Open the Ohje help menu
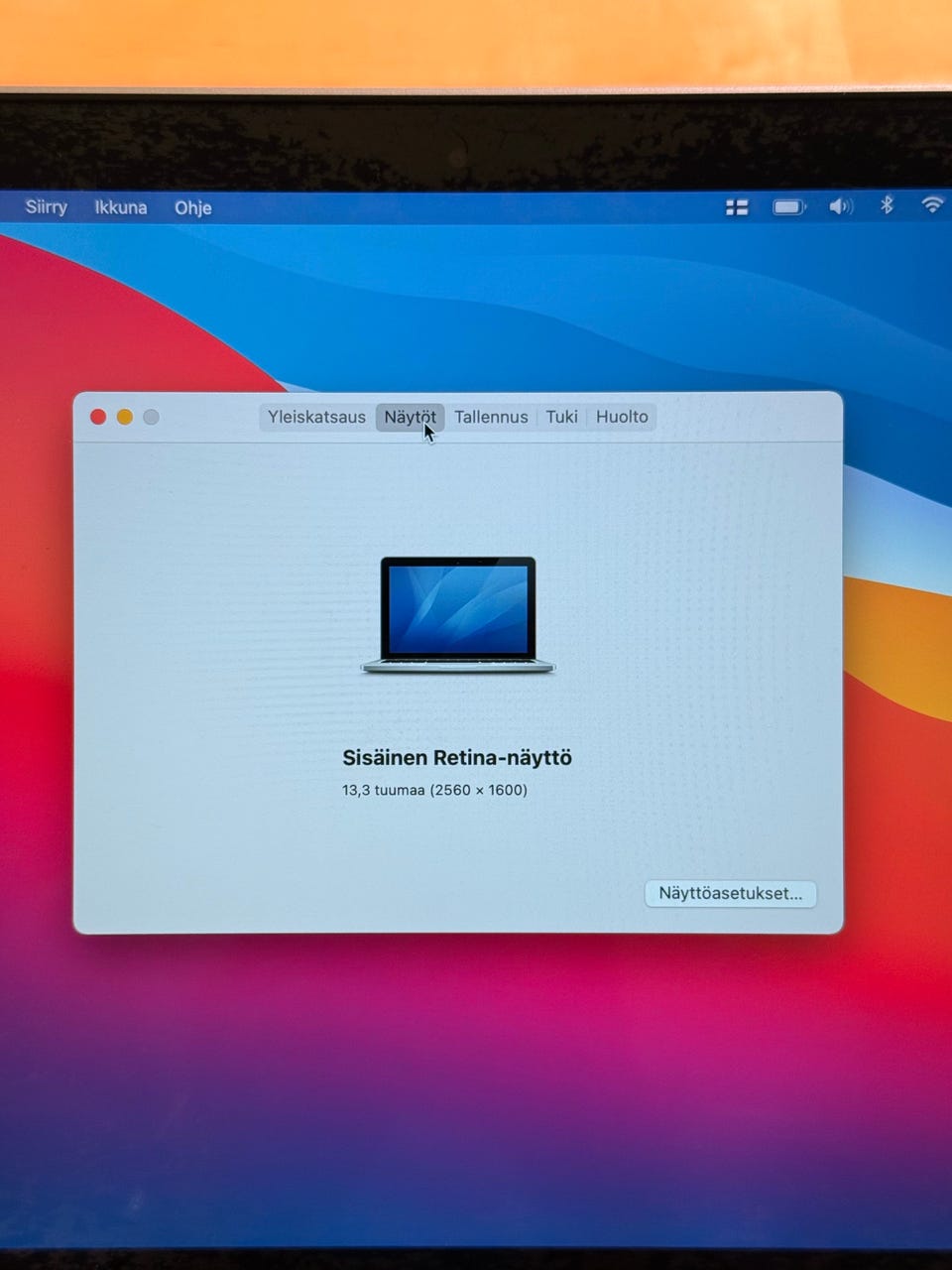The image size is (952, 1270). click(x=192, y=207)
